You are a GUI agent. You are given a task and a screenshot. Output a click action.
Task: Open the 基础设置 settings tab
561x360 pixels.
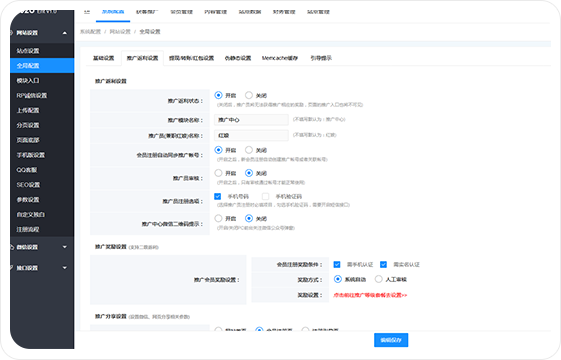pos(103,58)
